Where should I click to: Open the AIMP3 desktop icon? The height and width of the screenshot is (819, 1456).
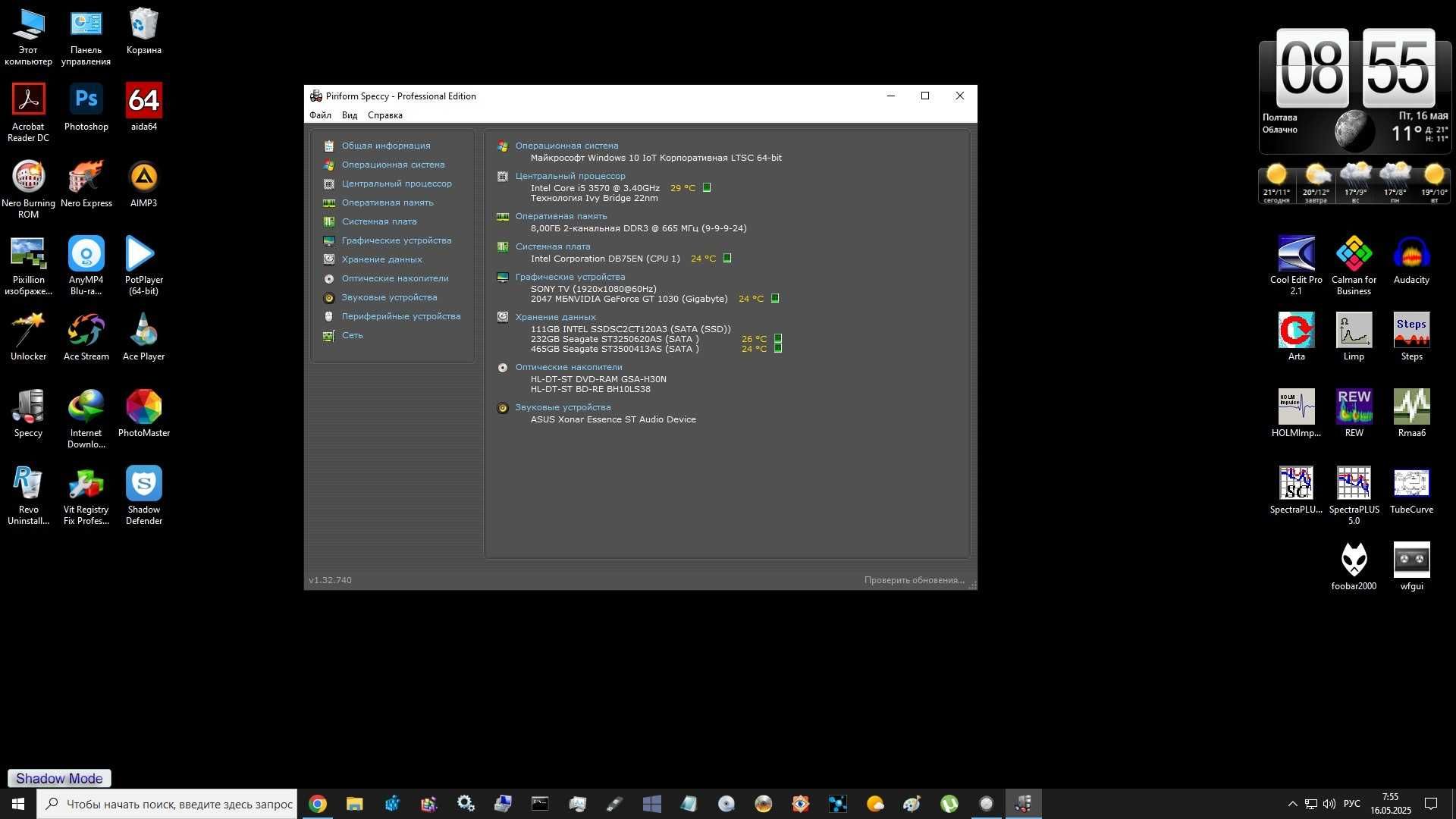(143, 184)
